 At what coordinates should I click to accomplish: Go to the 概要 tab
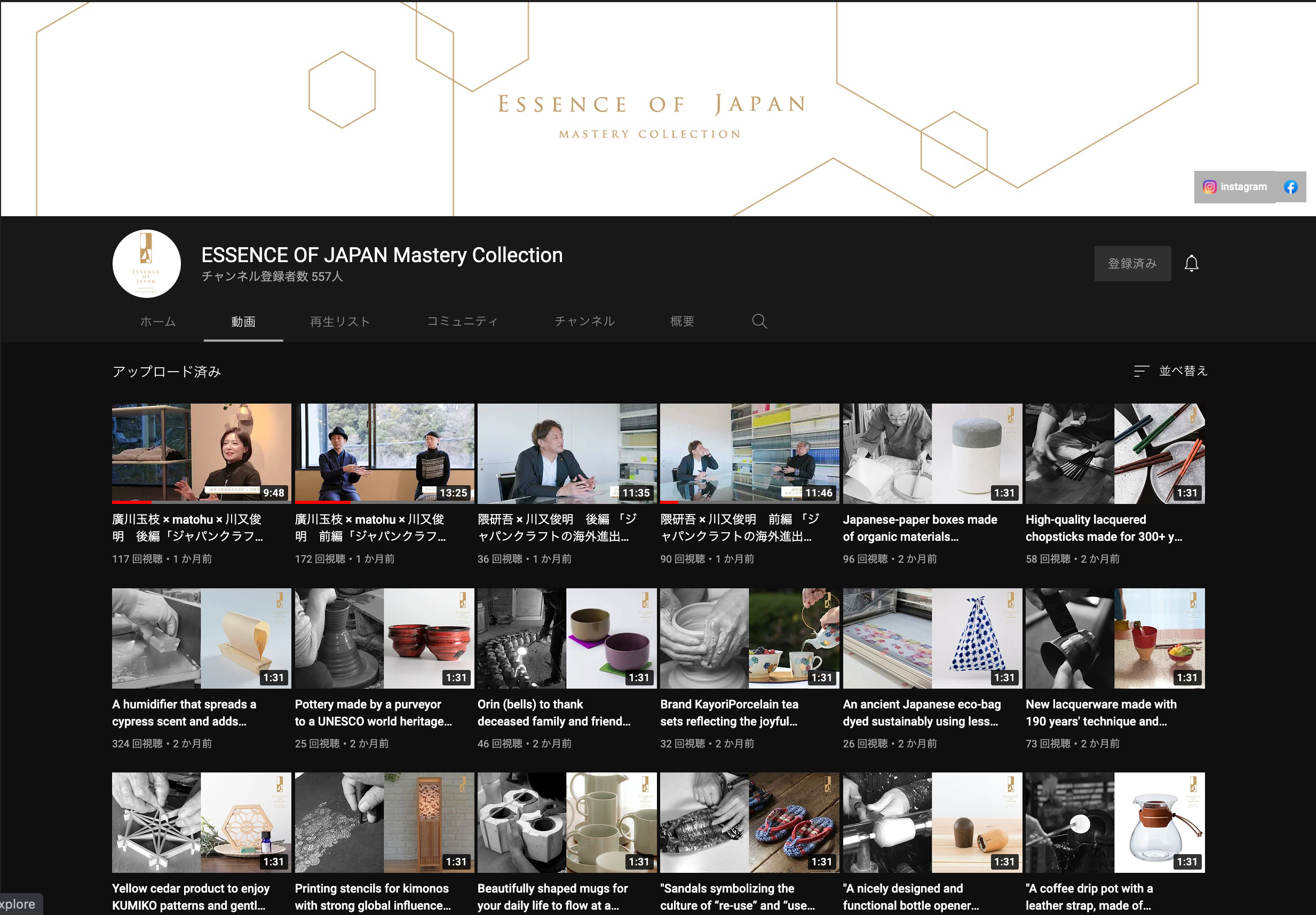tap(681, 321)
